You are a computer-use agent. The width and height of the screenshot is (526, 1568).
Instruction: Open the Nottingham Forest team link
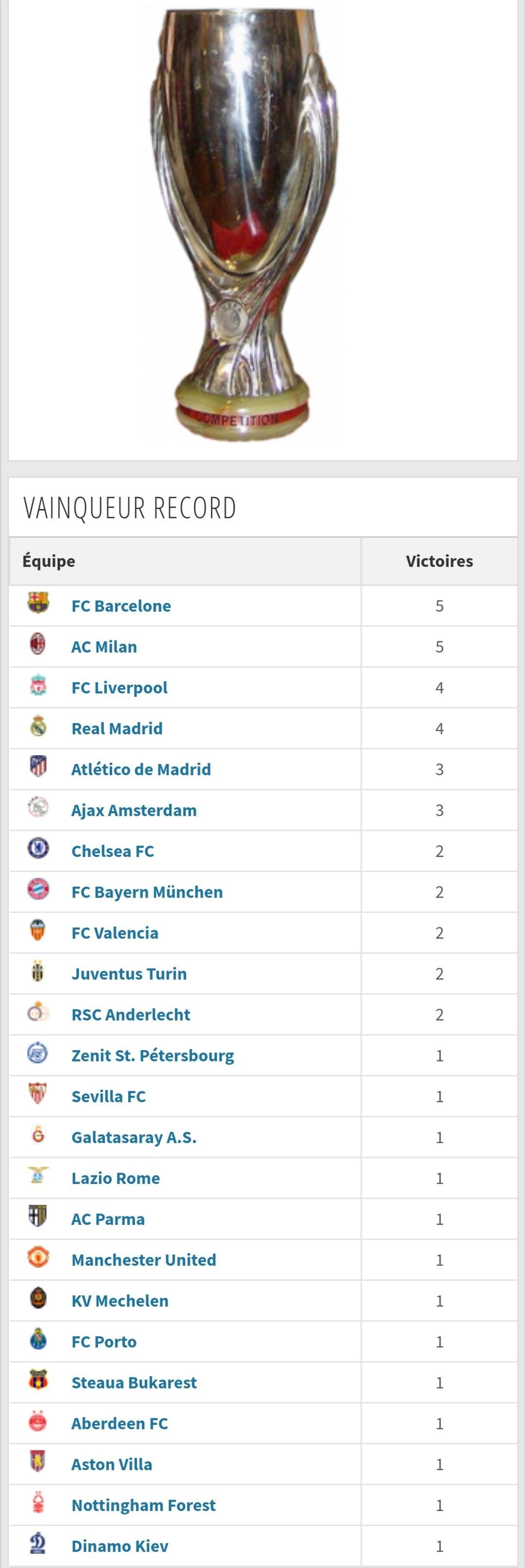[x=143, y=1505]
